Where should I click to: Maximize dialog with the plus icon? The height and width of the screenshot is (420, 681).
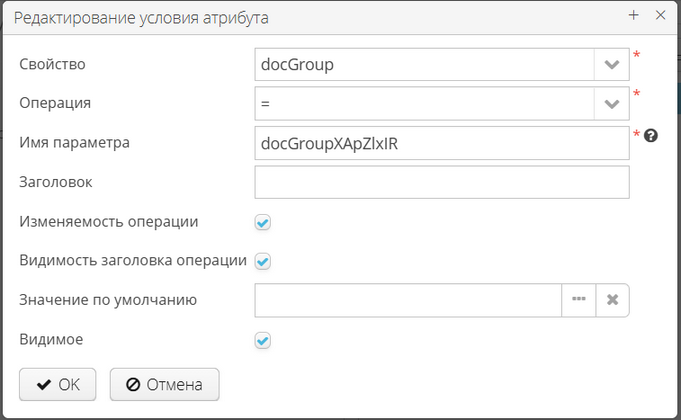point(634,15)
